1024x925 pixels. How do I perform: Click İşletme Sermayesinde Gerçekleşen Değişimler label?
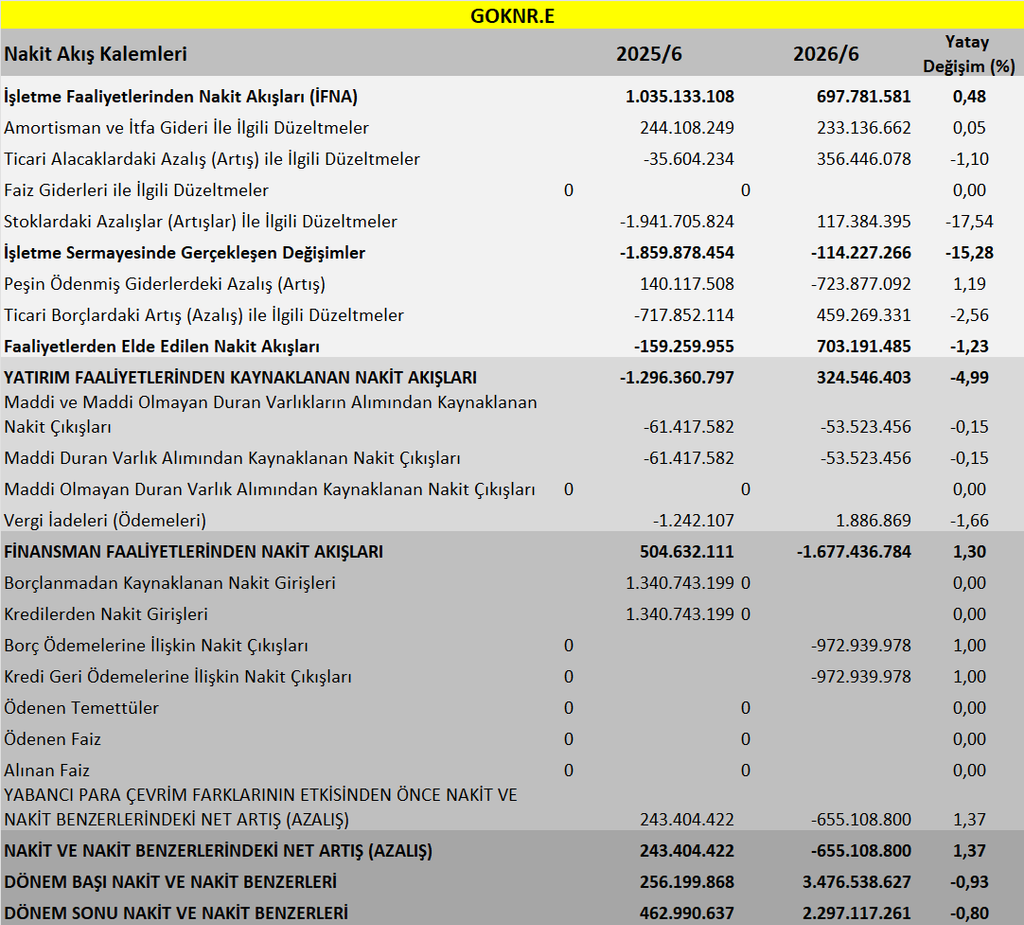click(184, 253)
